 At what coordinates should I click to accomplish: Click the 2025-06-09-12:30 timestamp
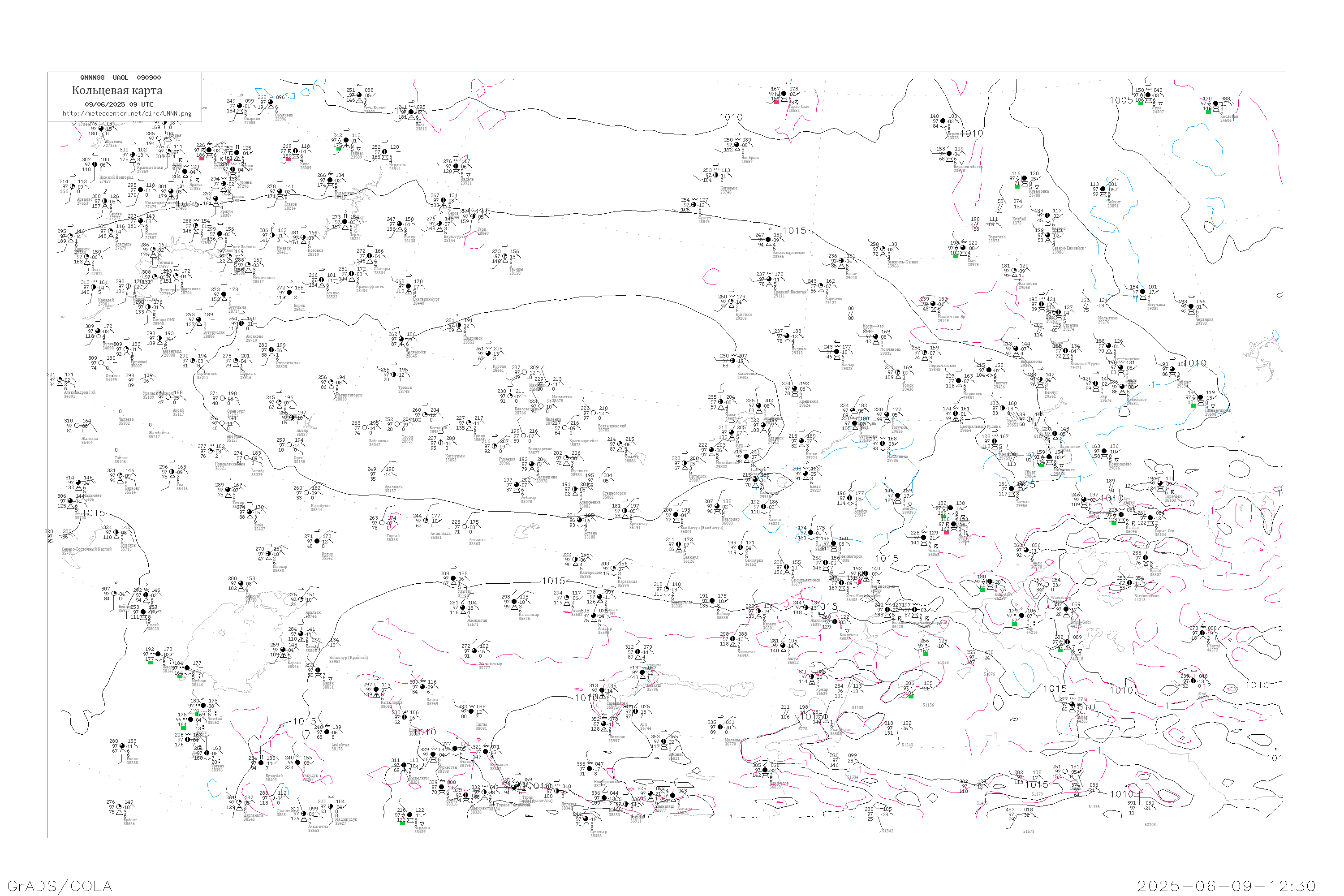pos(1226,886)
